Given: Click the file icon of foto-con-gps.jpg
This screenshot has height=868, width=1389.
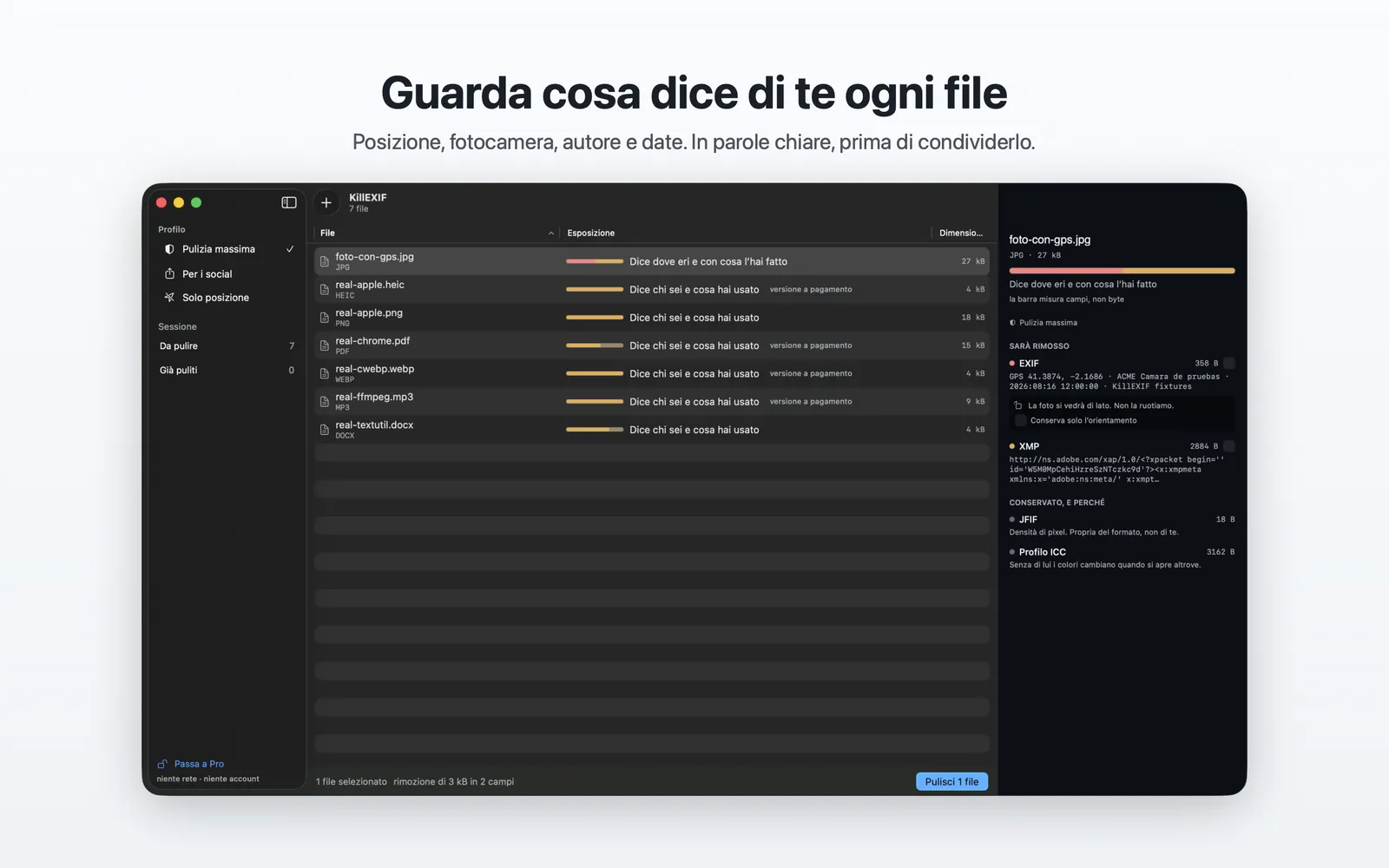Looking at the screenshot, I should 325,261.
